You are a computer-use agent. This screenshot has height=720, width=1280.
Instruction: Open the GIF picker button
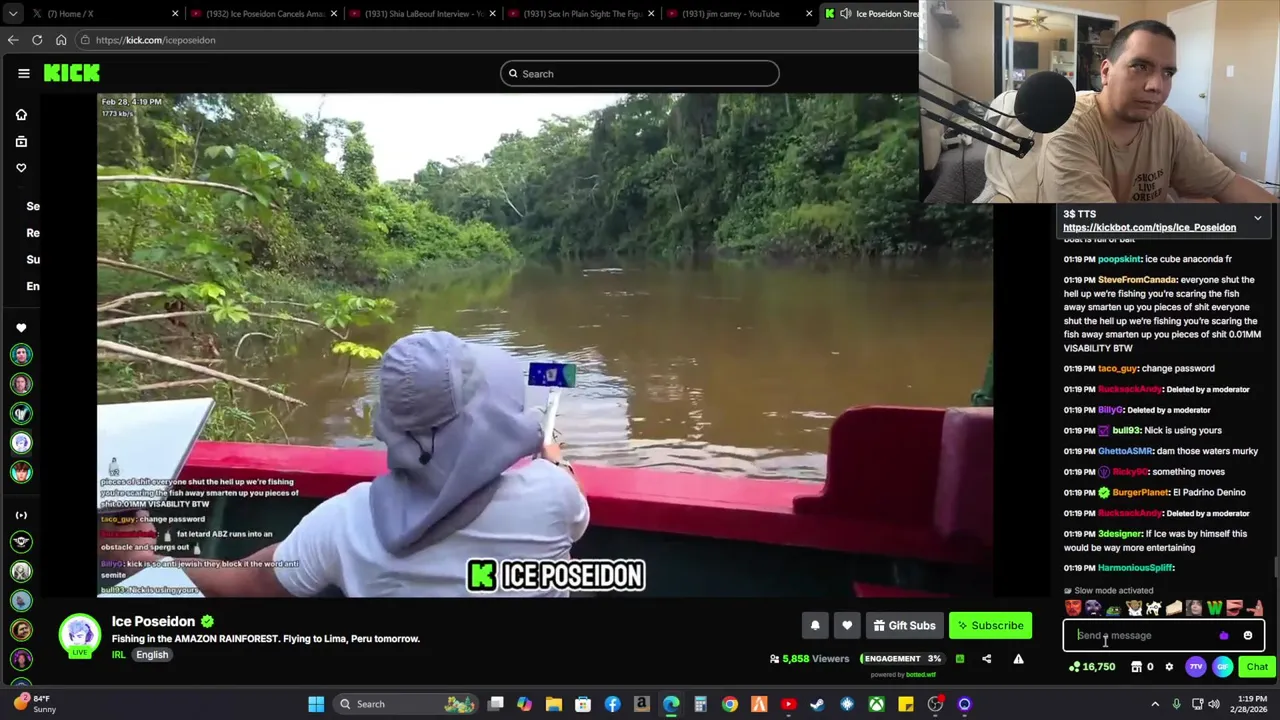click(x=1222, y=667)
